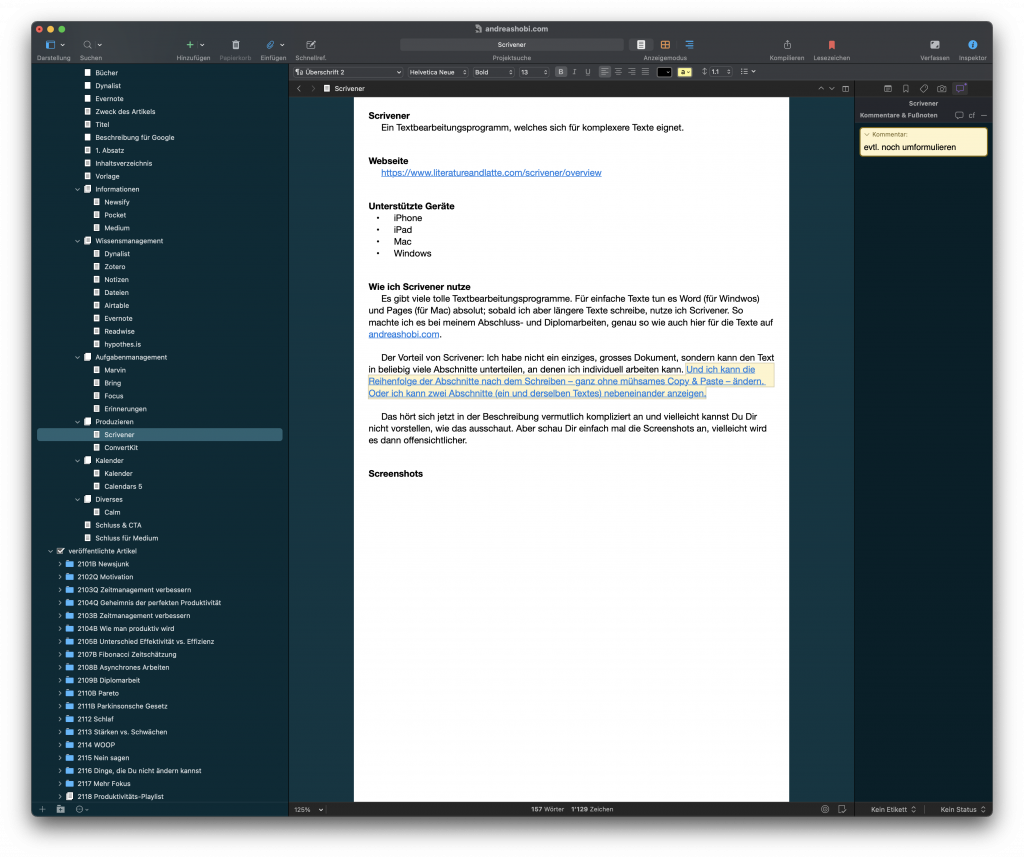This screenshot has width=1024, height=858.
Task: Toggle underline formatting button
Action: [x=588, y=72]
